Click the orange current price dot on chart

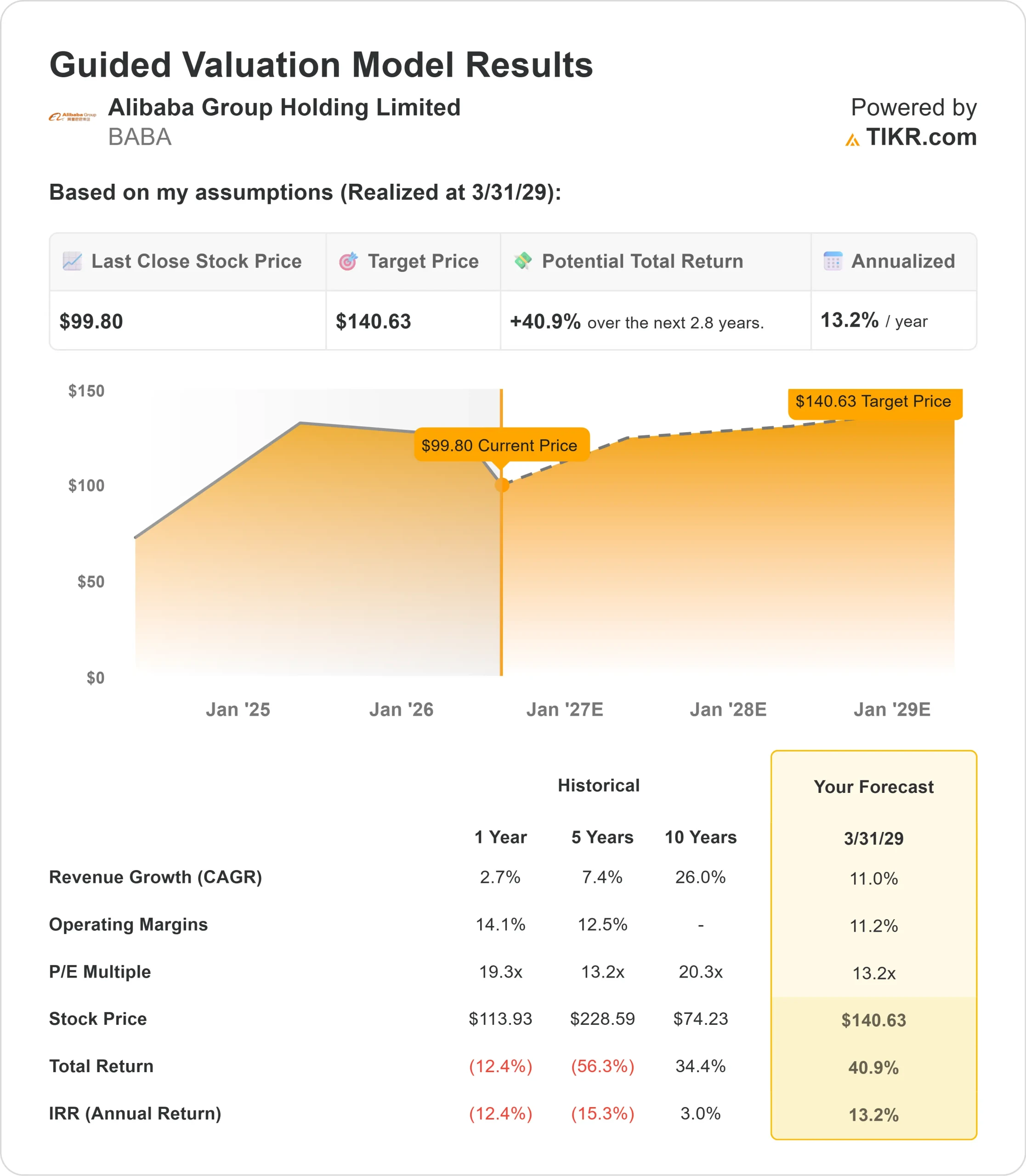click(x=502, y=486)
